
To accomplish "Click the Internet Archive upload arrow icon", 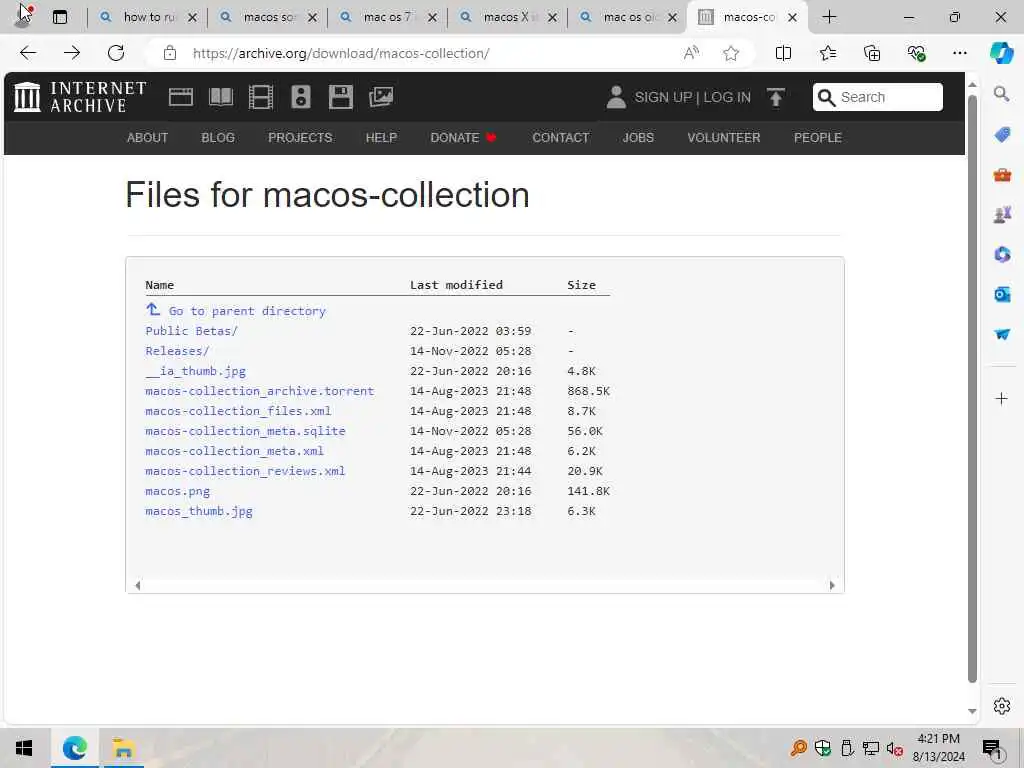I will coord(776,97).
